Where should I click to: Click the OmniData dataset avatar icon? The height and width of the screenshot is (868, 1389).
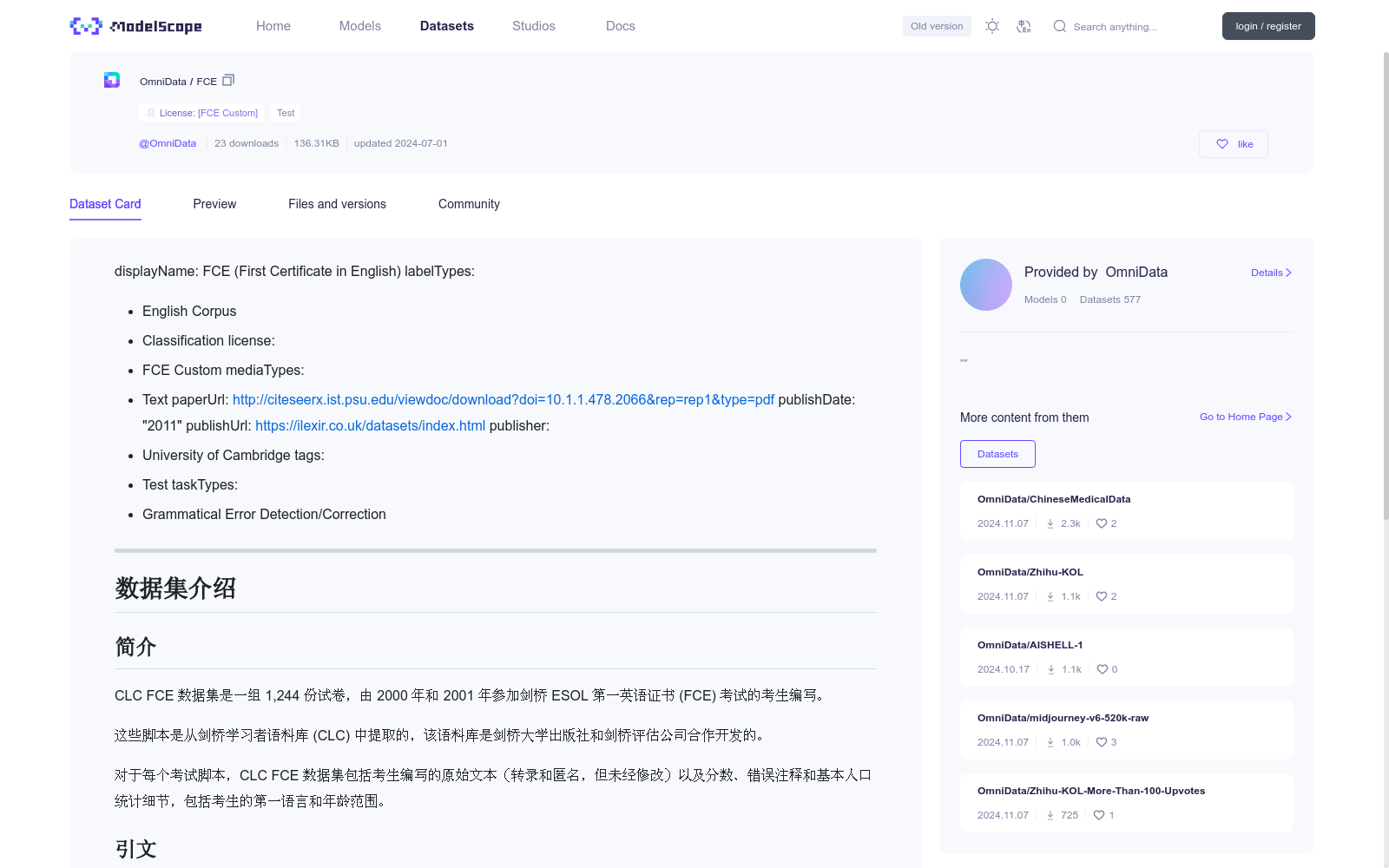[x=112, y=80]
